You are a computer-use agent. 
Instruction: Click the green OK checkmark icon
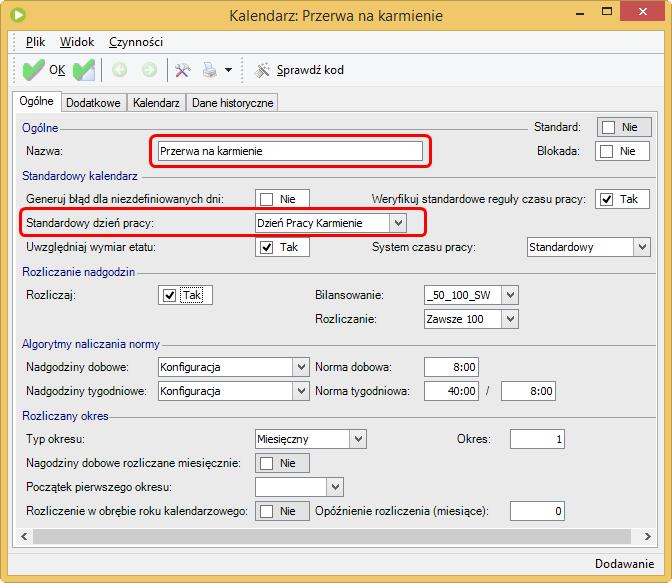[33, 70]
